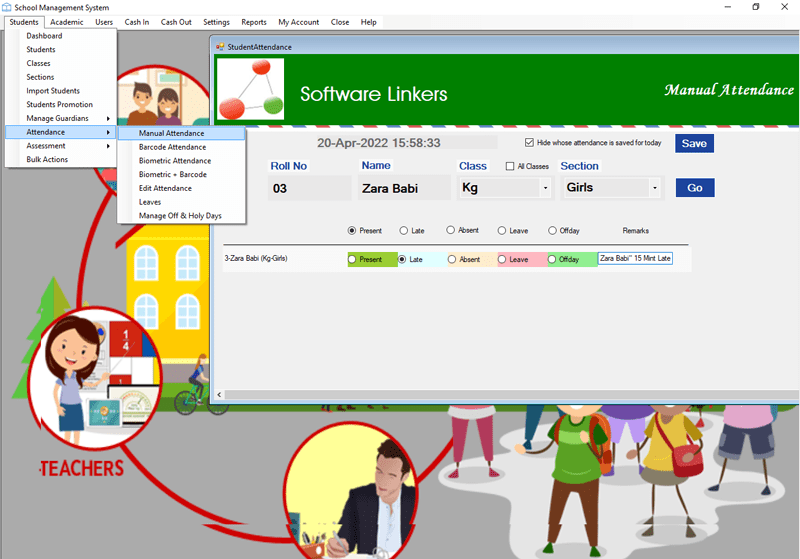
Task: Select the header Absent radio button
Action: coord(451,230)
